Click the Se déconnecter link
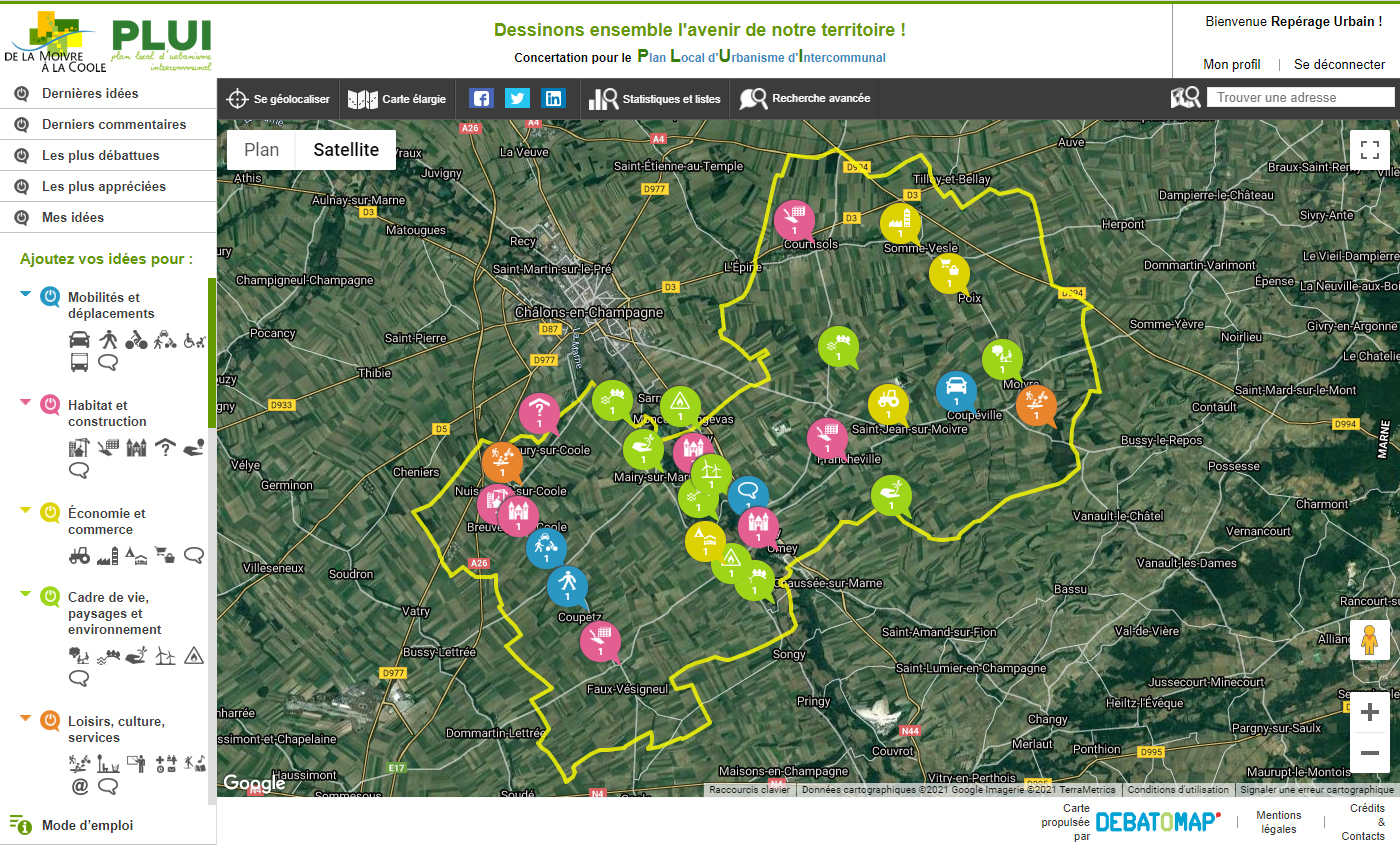The width and height of the screenshot is (1400, 845). click(1339, 64)
